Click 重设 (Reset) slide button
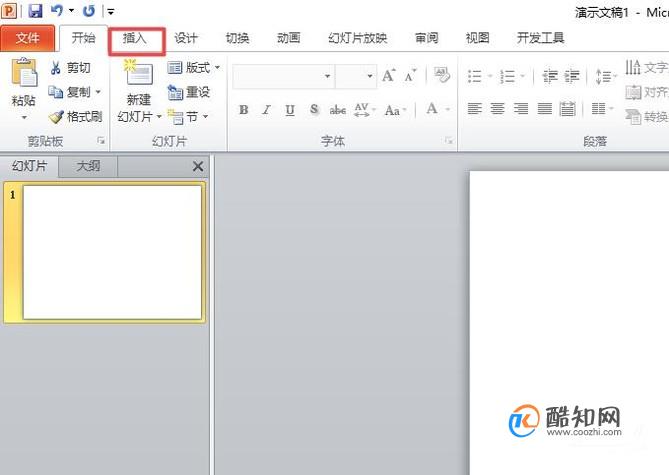Screen dimensions: 669x475 coord(189,92)
